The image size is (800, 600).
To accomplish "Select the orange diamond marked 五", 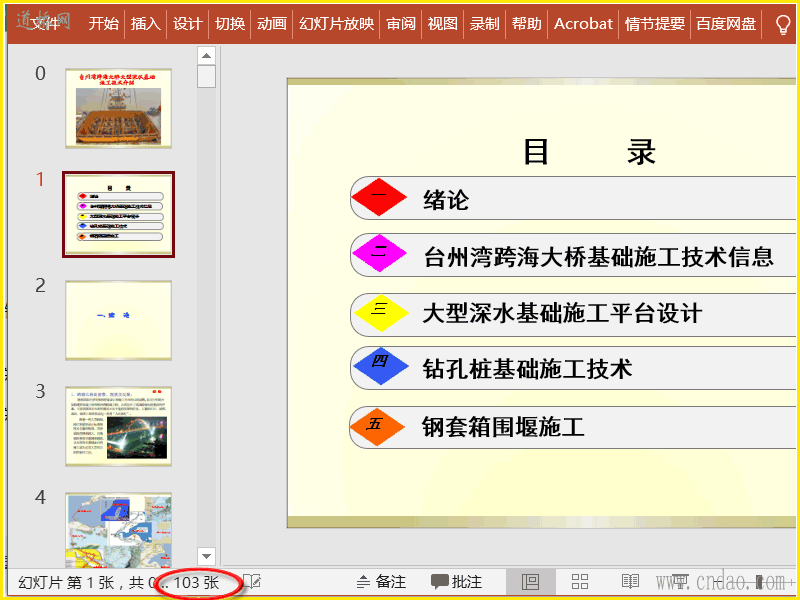I will point(377,427).
